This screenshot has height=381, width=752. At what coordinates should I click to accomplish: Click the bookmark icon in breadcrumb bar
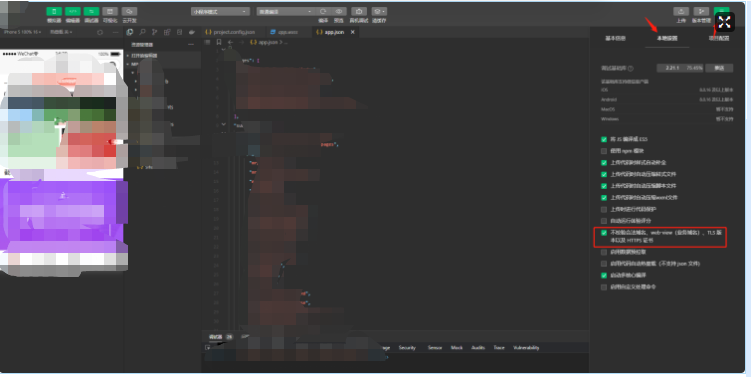click(x=219, y=42)
